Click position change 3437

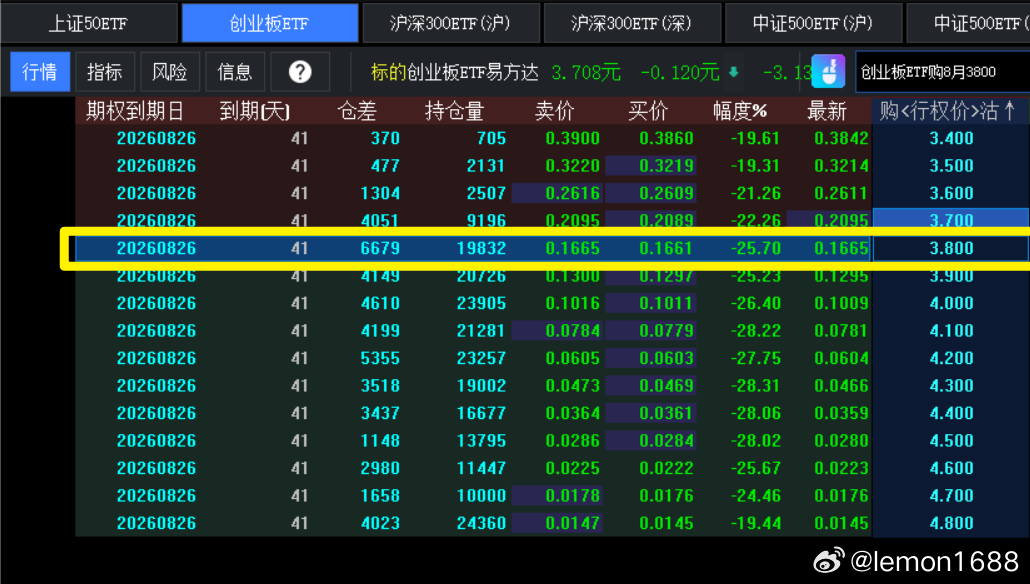click(x=380, y=413)
